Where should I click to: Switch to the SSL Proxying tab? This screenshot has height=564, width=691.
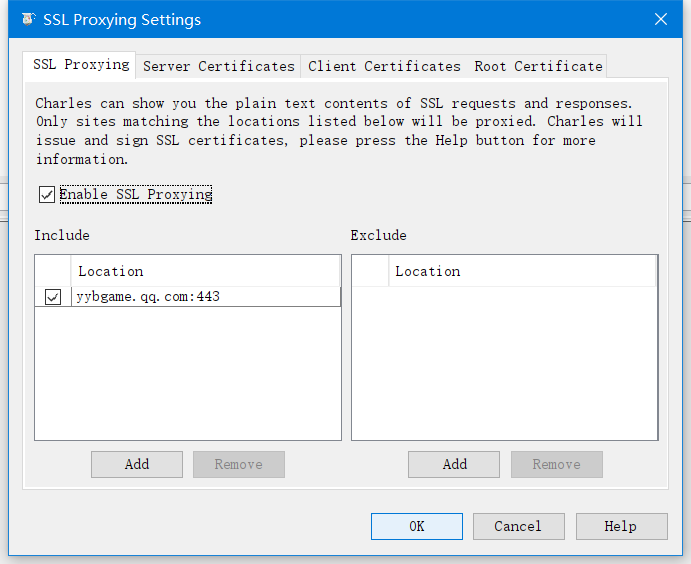click(80, 65)
